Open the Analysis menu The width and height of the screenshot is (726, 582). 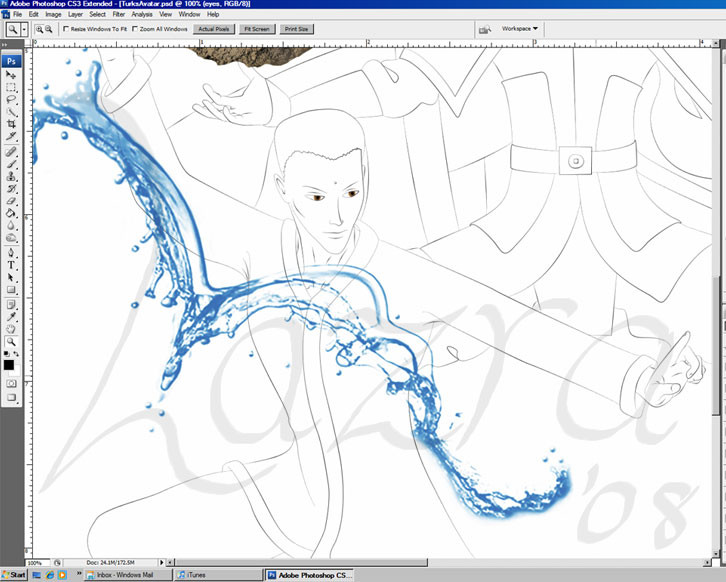(x=142, y=14)
